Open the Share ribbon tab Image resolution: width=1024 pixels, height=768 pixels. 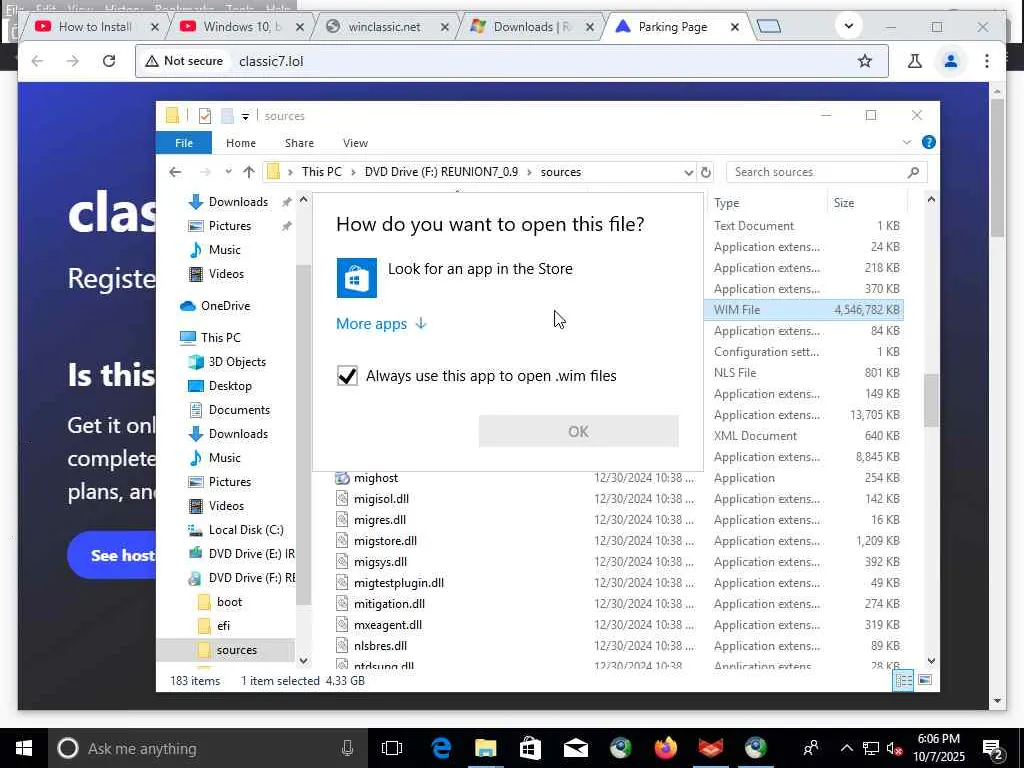299,142
